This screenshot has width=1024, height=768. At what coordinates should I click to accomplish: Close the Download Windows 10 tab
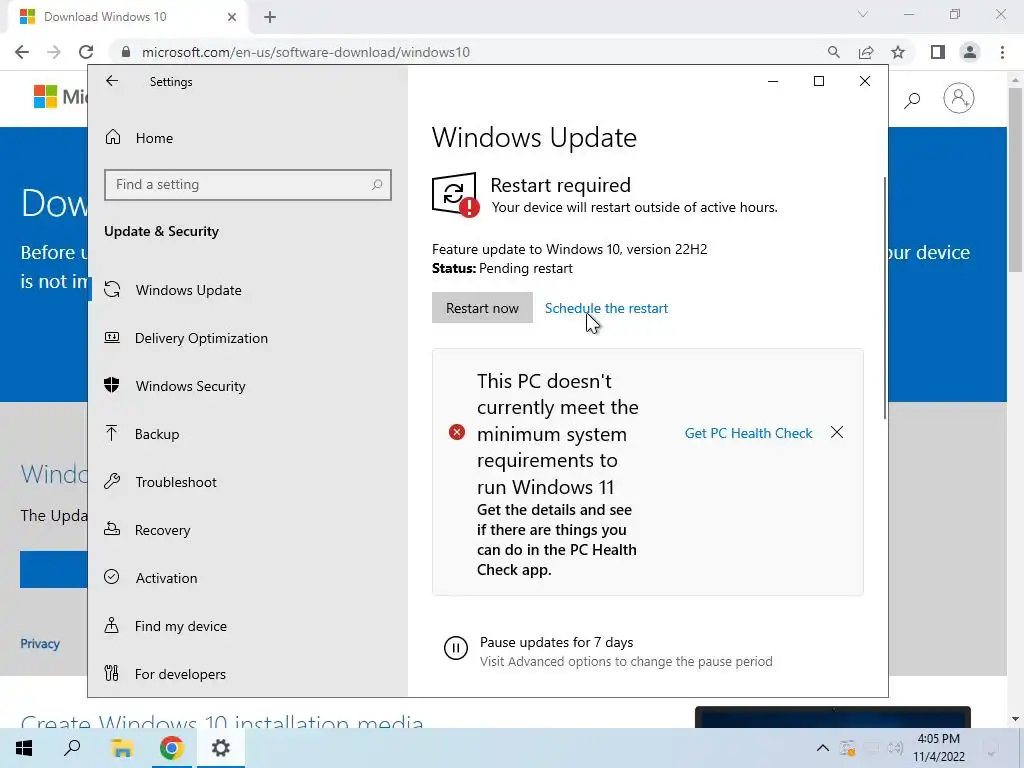pos(231,17)
